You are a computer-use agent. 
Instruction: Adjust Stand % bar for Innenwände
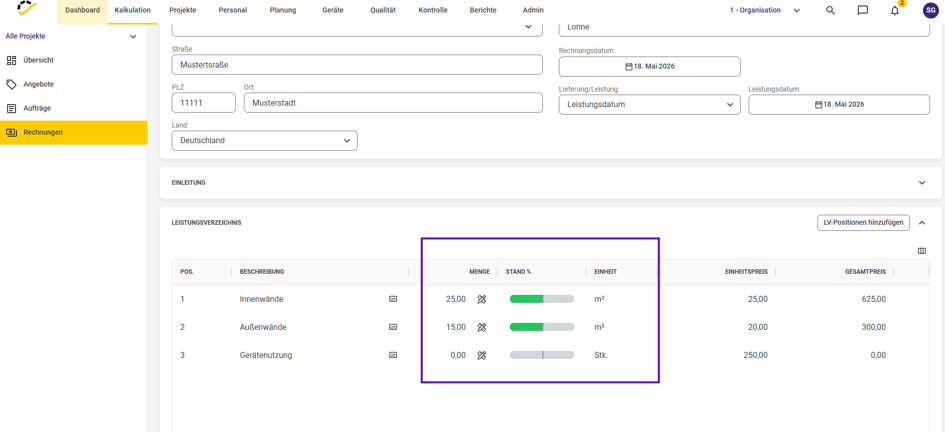click(542, 299)
